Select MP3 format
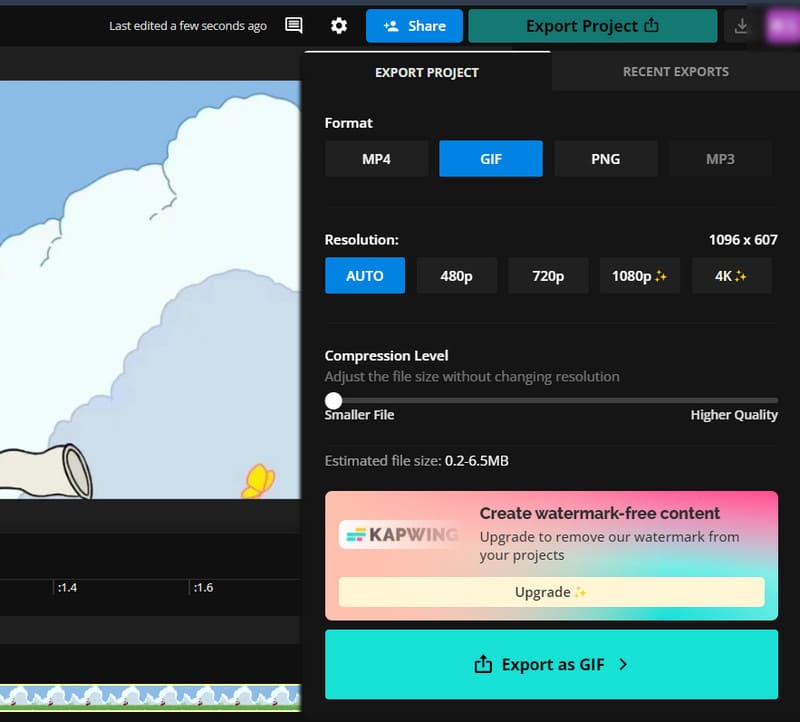 coord(720,159)
